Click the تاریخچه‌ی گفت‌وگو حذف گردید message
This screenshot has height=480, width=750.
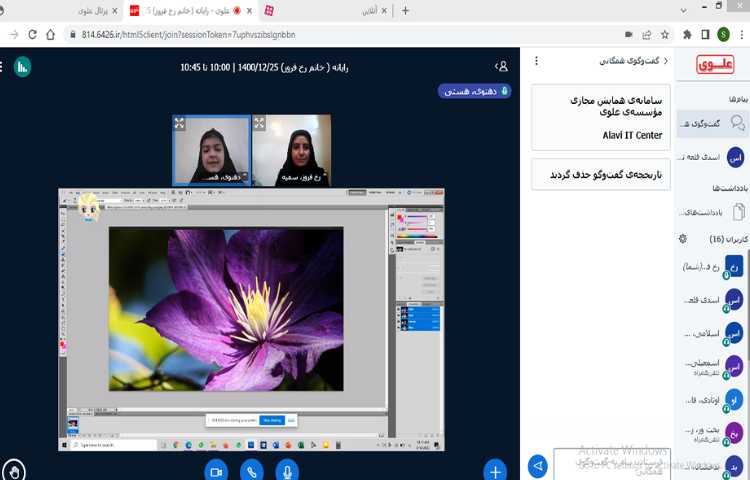[x=601, y=175]
